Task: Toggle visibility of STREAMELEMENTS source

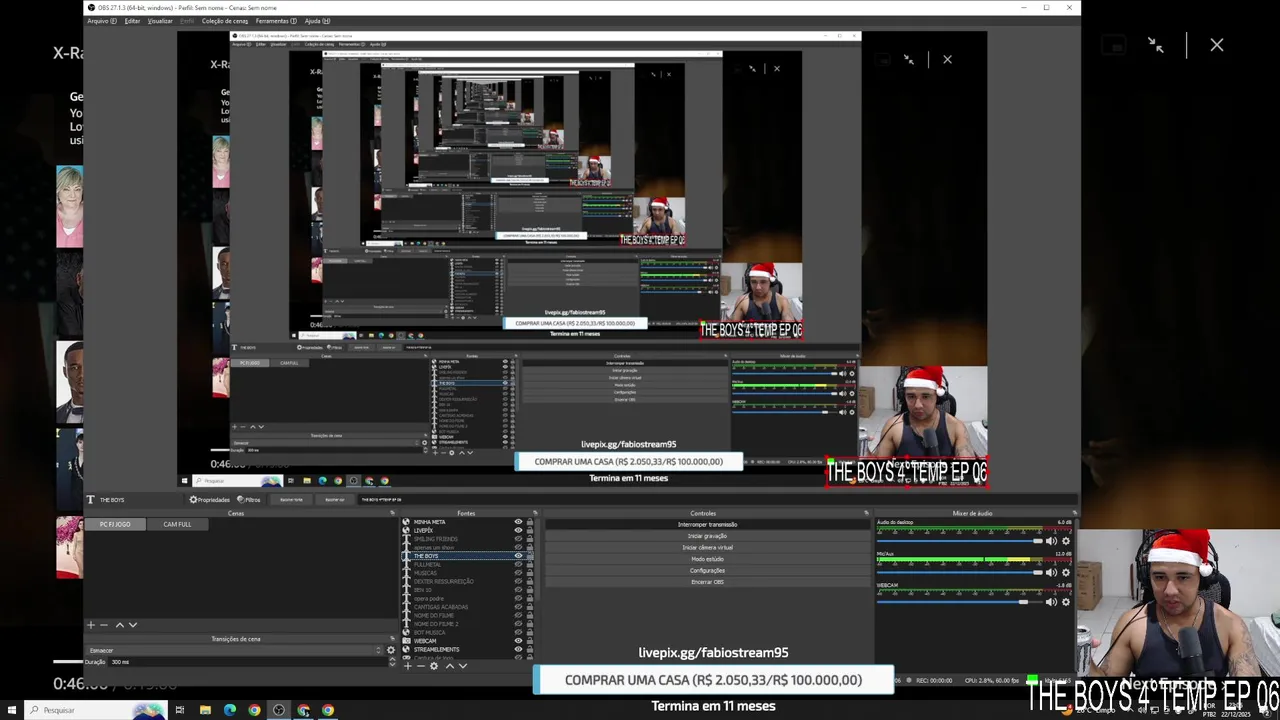Action: (518, 649)
